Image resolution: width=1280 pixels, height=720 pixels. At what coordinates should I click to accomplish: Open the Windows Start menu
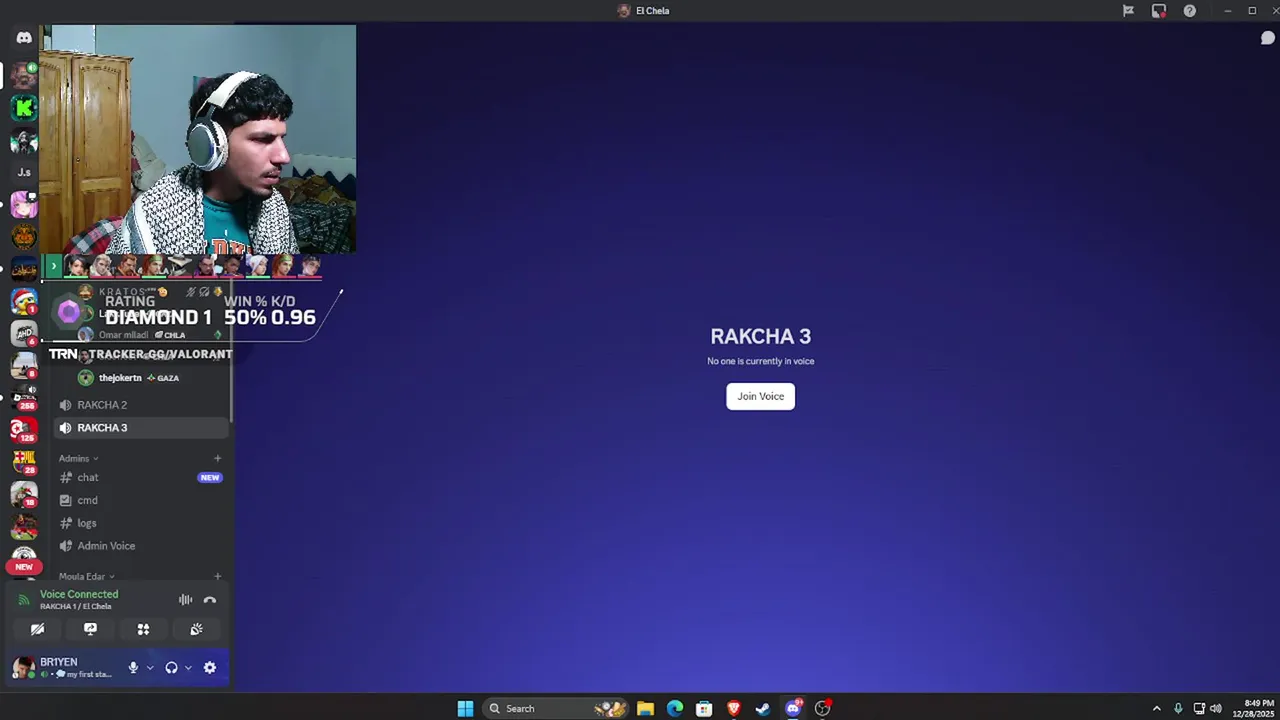(465, 708)
